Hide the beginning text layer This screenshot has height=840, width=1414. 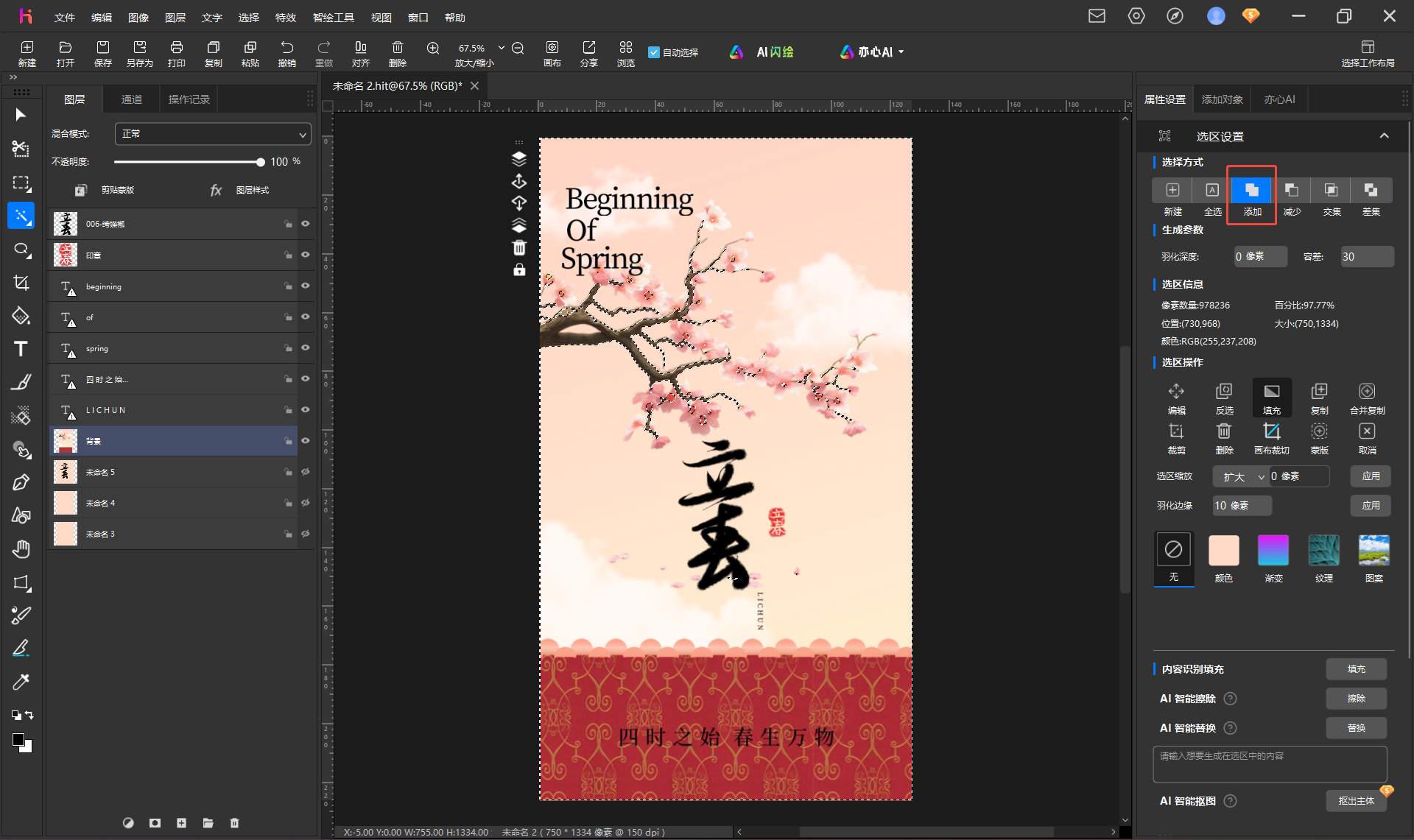click(306, 286)
